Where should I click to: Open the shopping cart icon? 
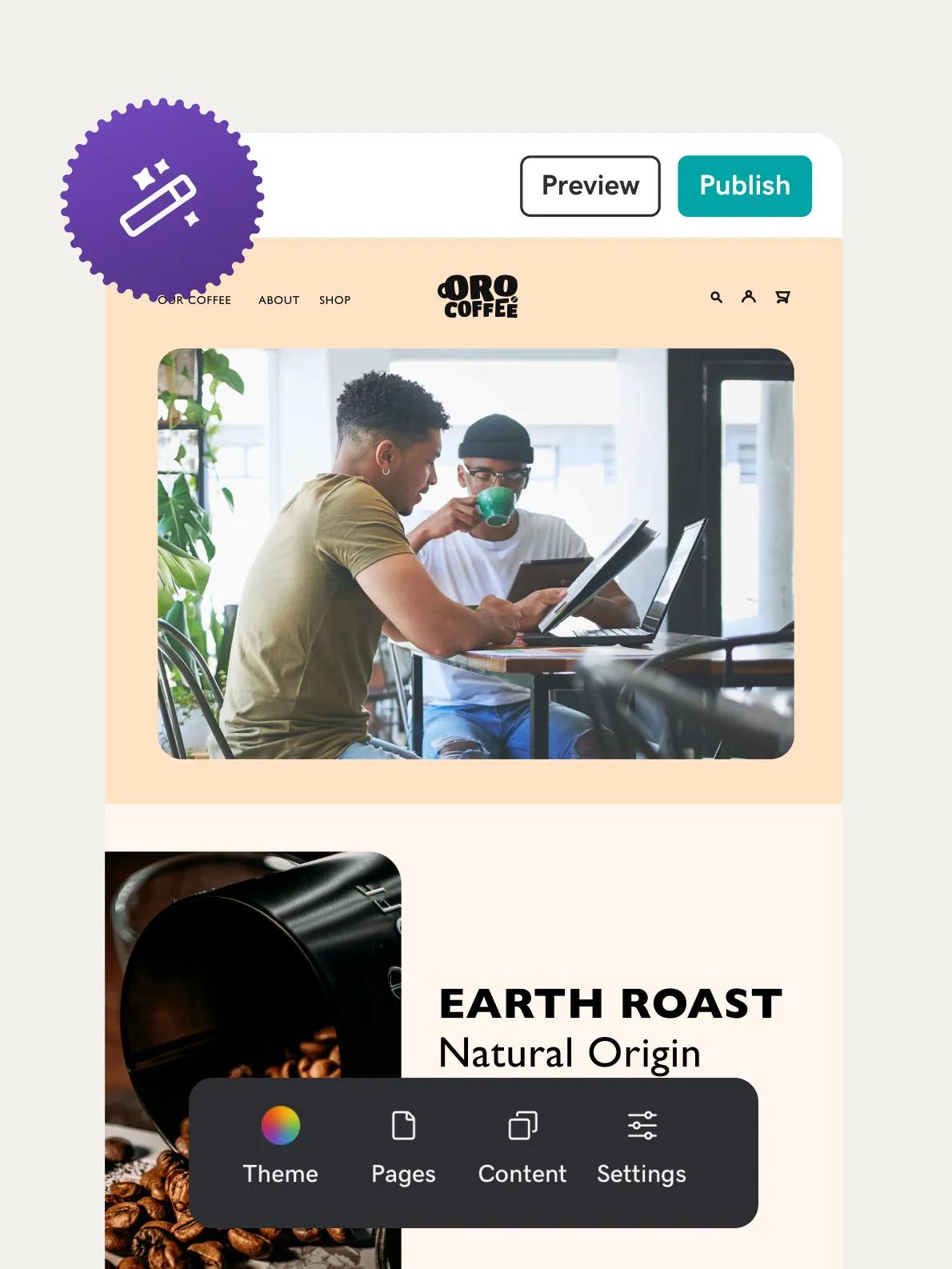click(782, 297)
